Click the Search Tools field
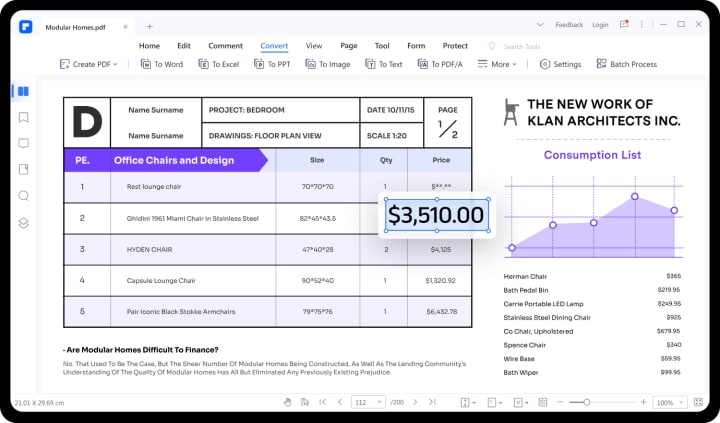 tap(522, 46)
